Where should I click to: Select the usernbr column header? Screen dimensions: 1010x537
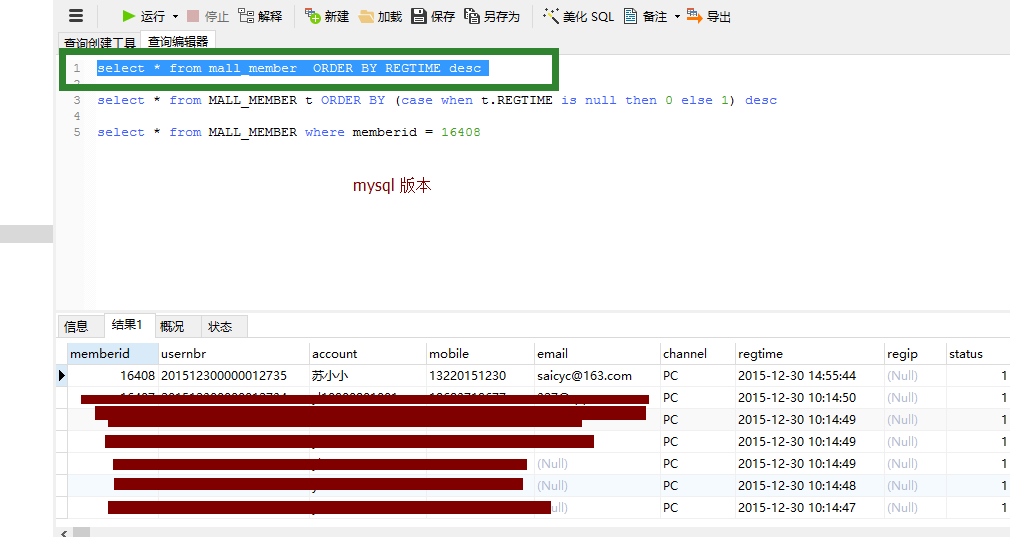(234, 353)
